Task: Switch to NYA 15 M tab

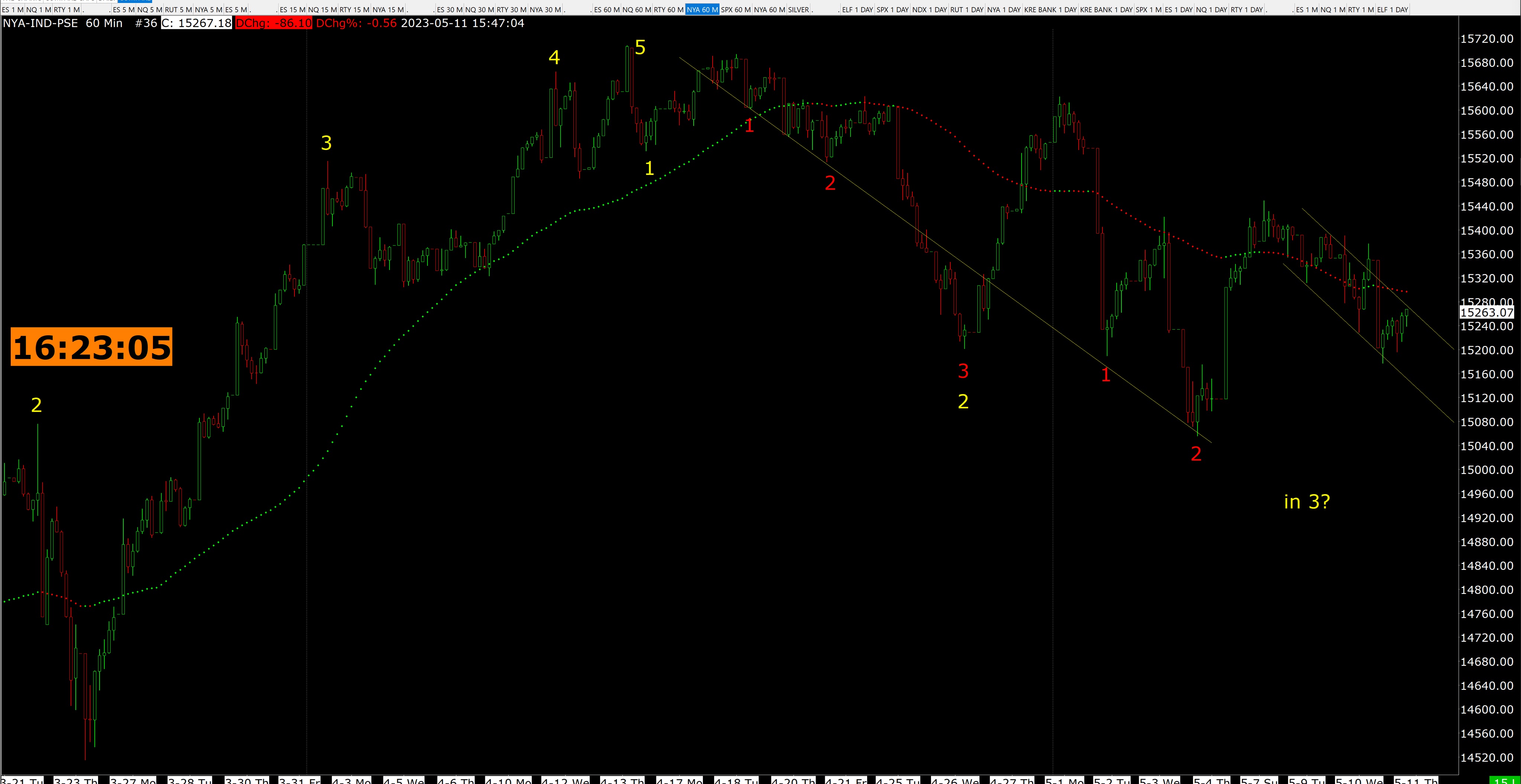Action: point(388,9)
